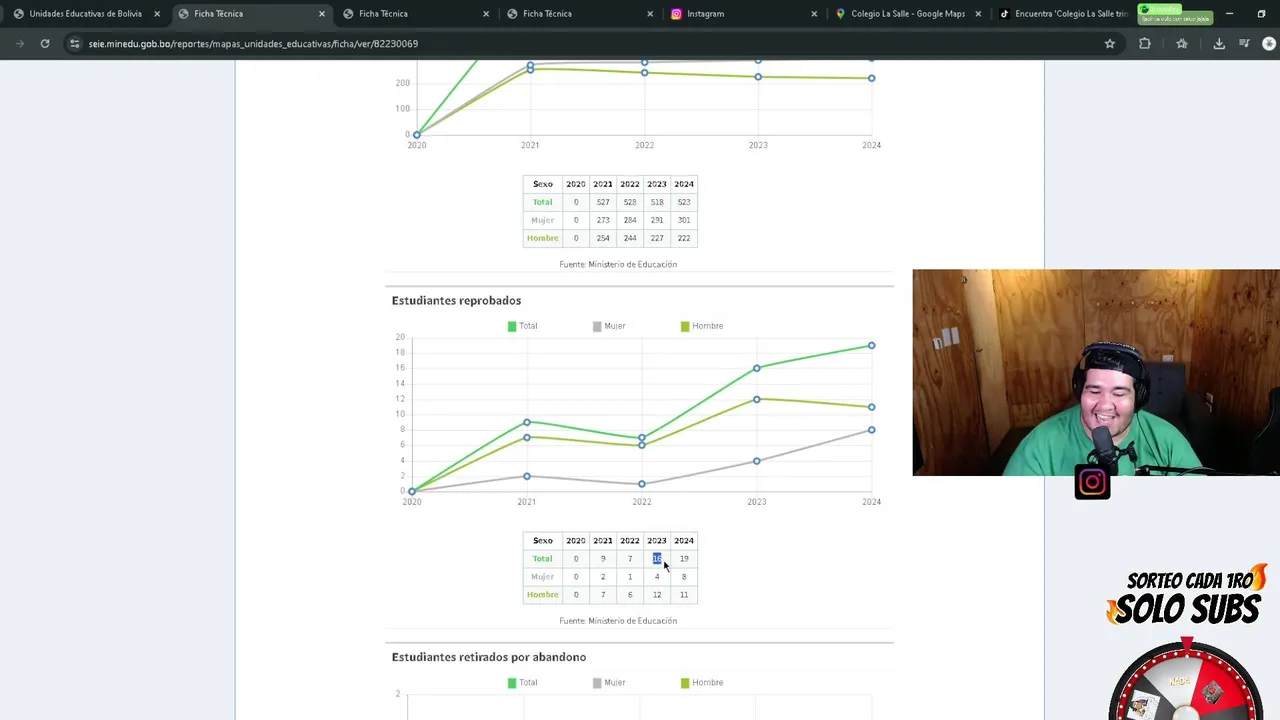The image size is (1280, 720).
Task: Click highlighted Total 2023 cell in reprobados table
Action: pos(657,559)
